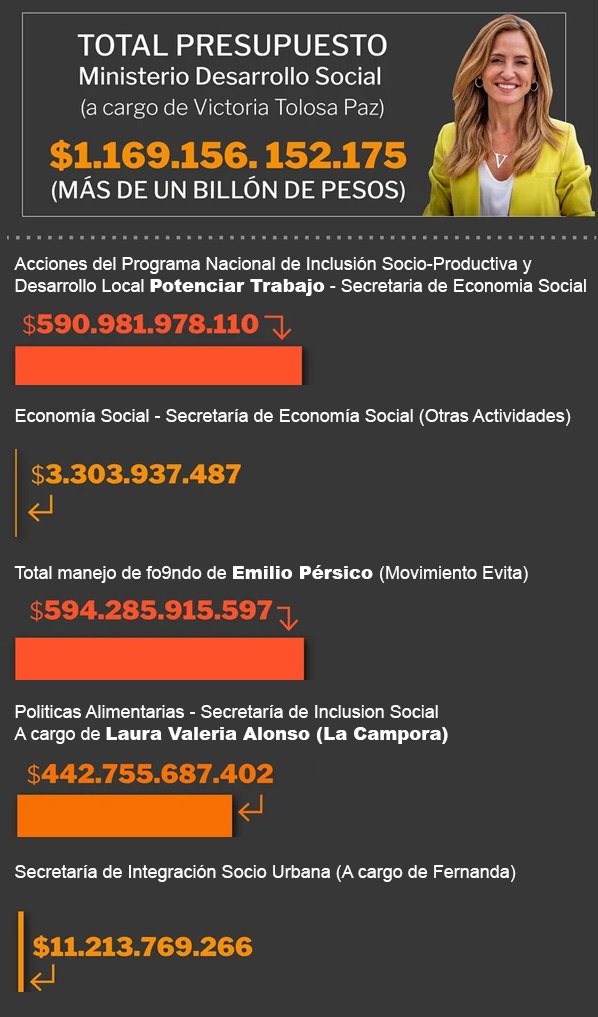Click the total budget figure $1.169.156.152.175

(x=228, y=155)
